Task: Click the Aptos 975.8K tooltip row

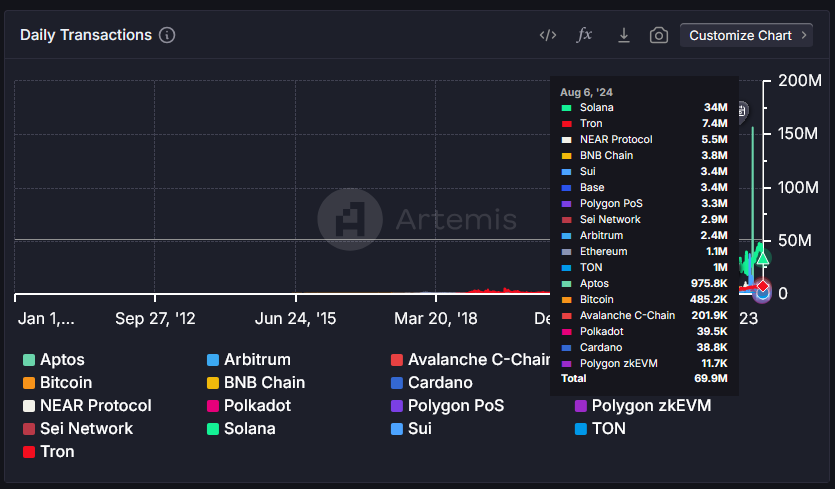Action: tap(644, 283)
